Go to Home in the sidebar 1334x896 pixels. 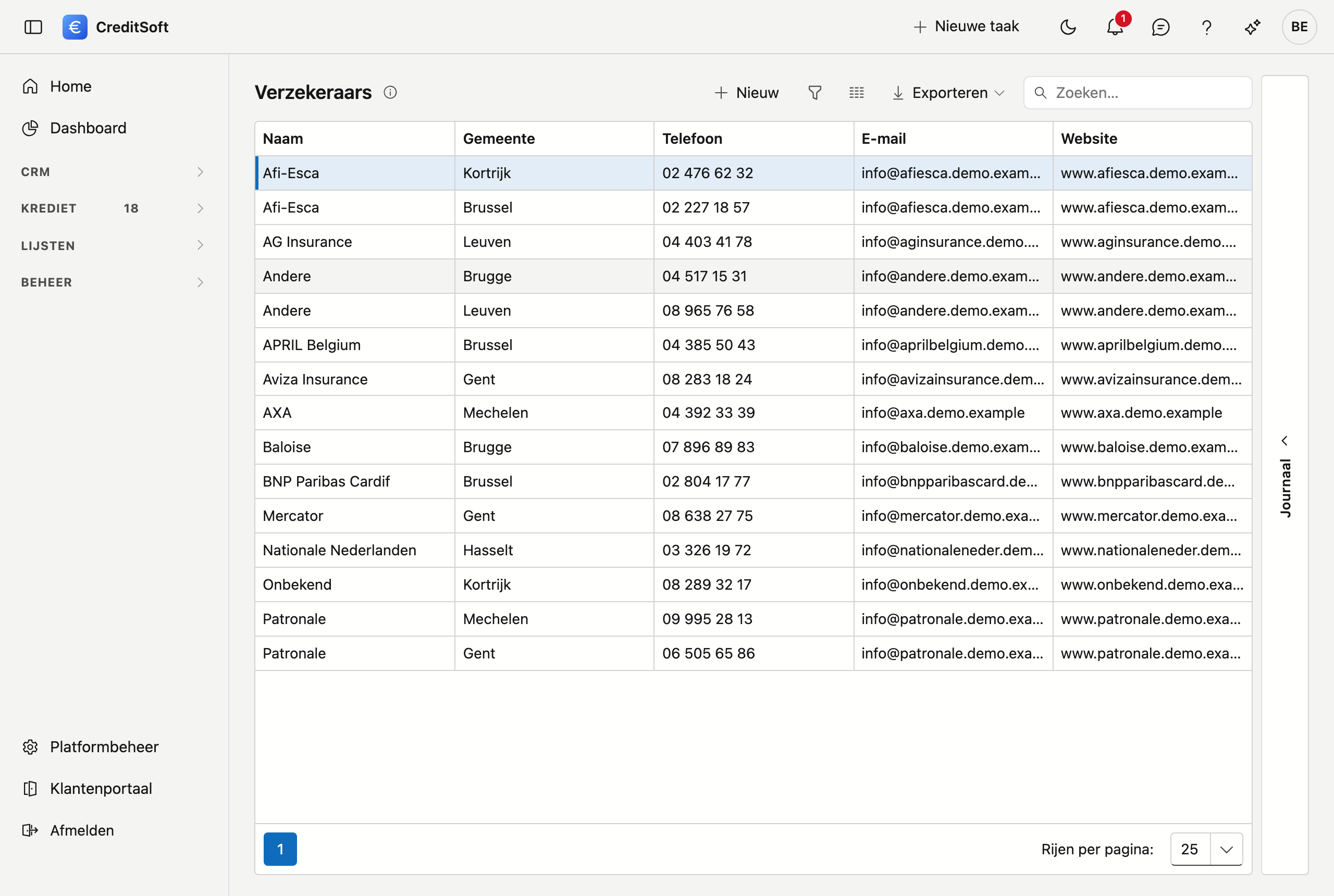[70, 86]
